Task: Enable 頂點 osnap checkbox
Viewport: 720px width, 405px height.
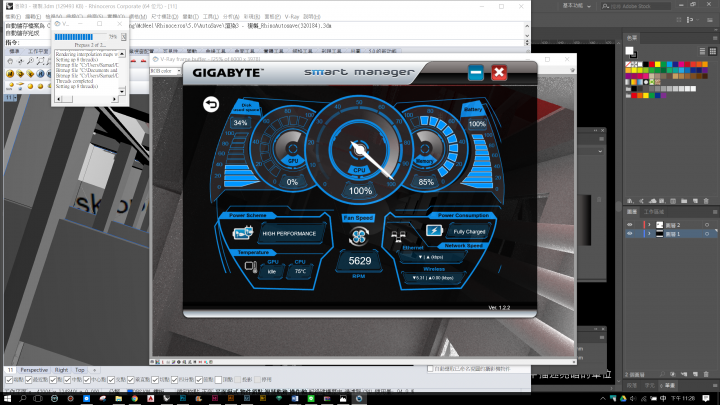Action: point(218,380)
